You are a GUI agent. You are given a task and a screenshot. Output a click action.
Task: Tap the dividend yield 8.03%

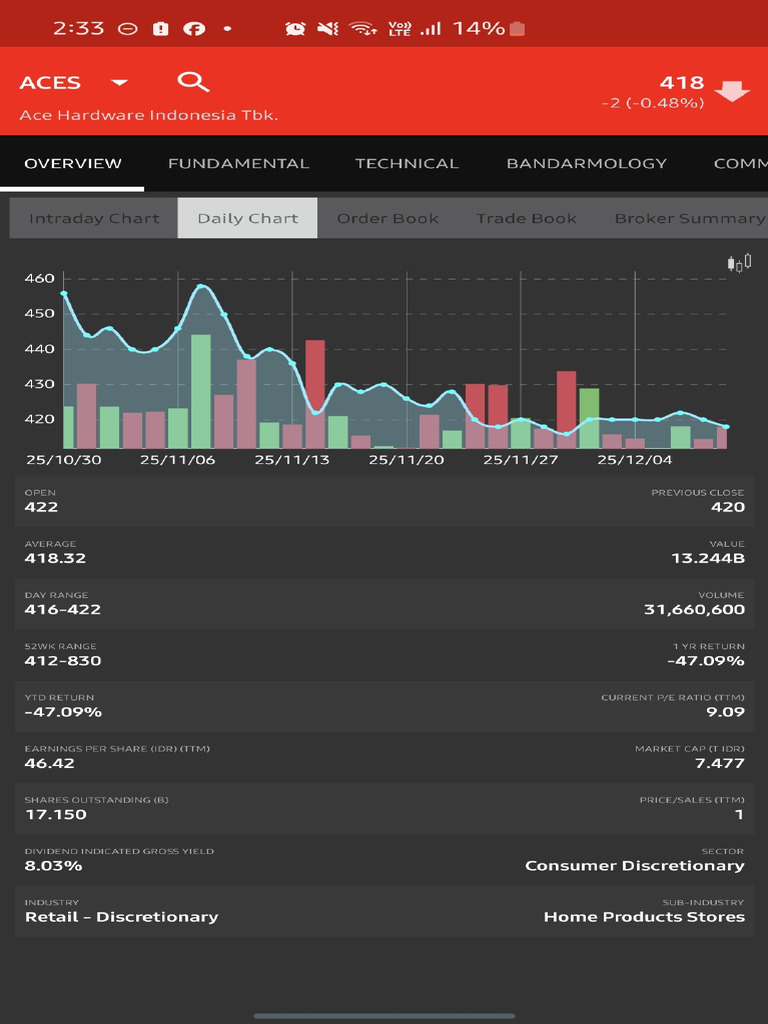click(x=54, y=866)
